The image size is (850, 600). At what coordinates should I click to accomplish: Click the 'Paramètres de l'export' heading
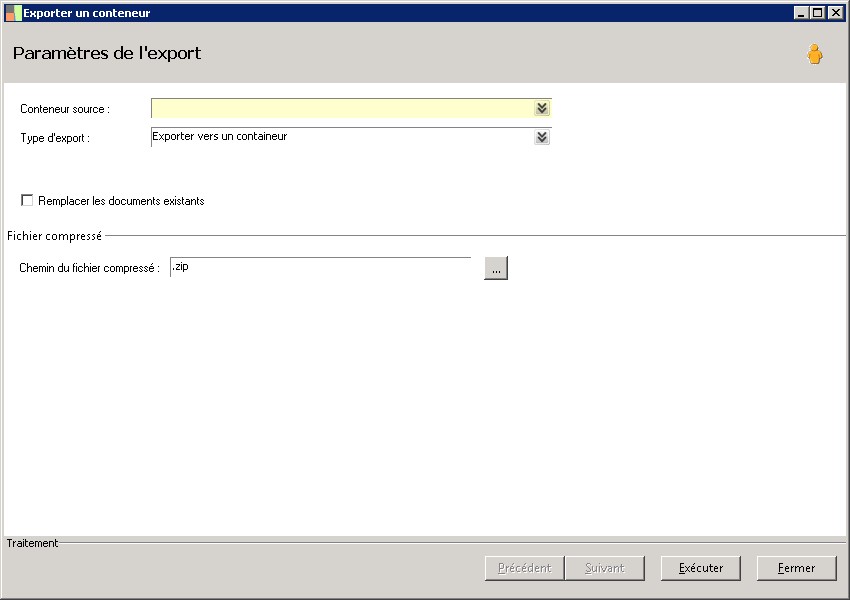coord(107,53)
